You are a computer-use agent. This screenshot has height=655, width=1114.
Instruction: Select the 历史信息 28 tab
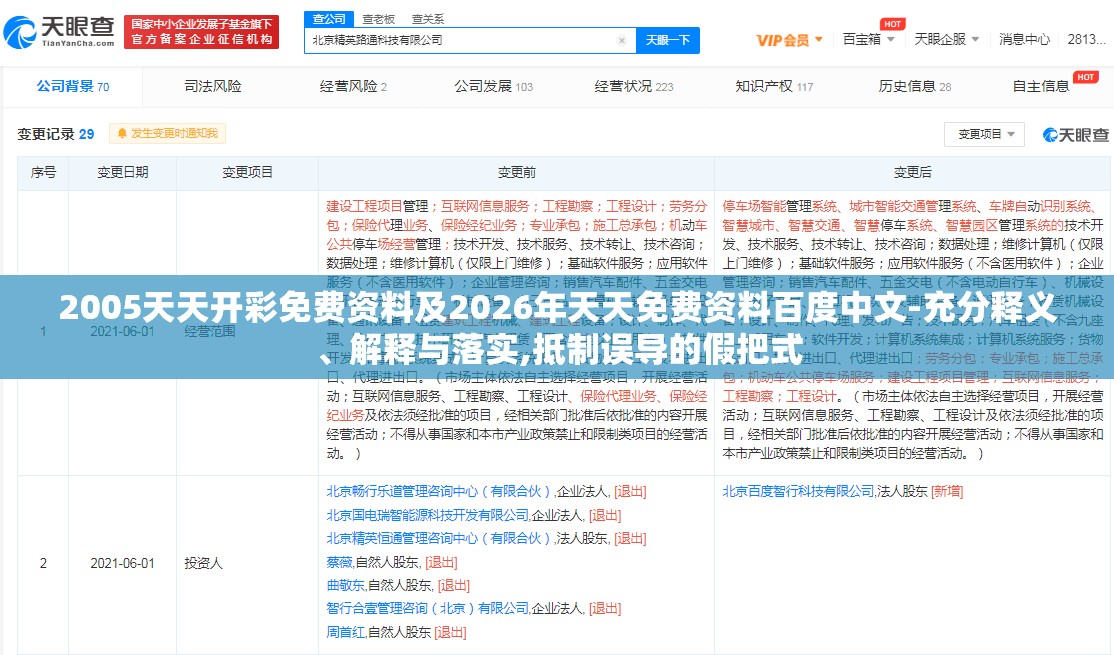(914, 87)
